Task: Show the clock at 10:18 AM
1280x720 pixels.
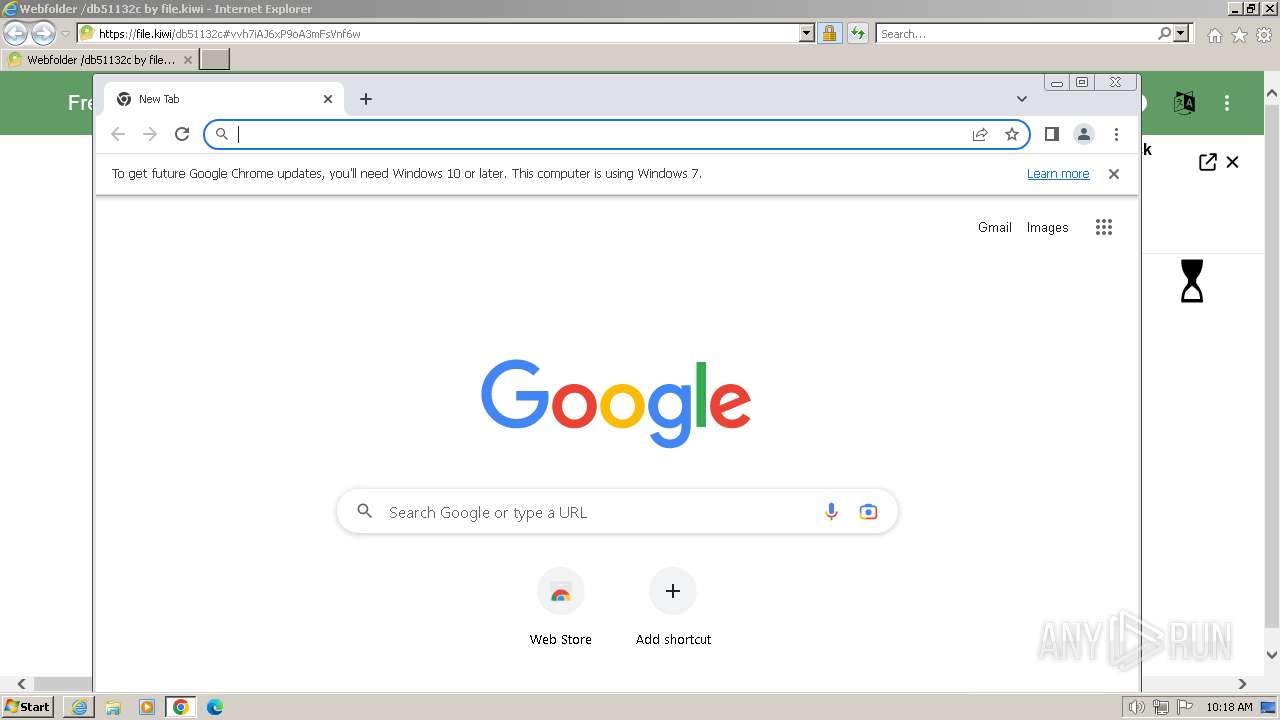Action: point(1229,707)
